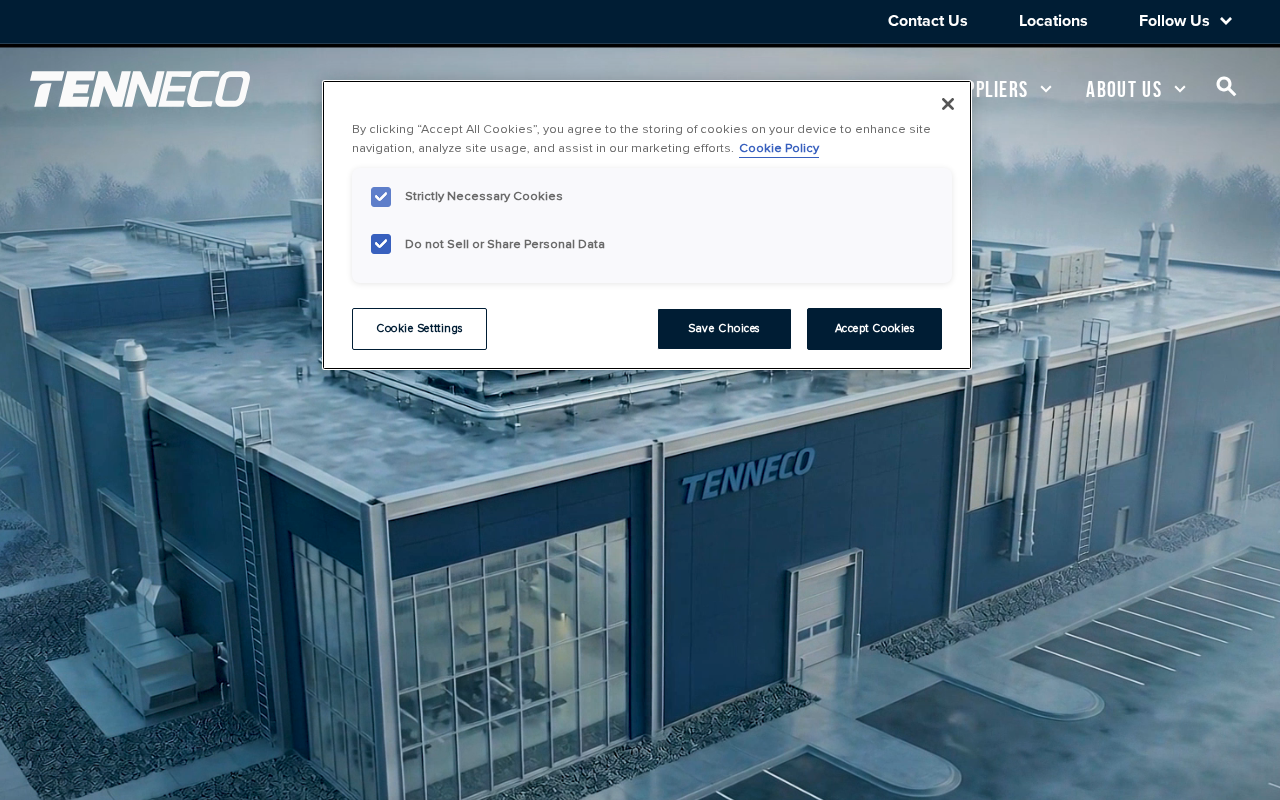This screenshot has height=800, width=1280.
Task: Click the Strictly Necessary Cookies label text
Action: [484, 196]
